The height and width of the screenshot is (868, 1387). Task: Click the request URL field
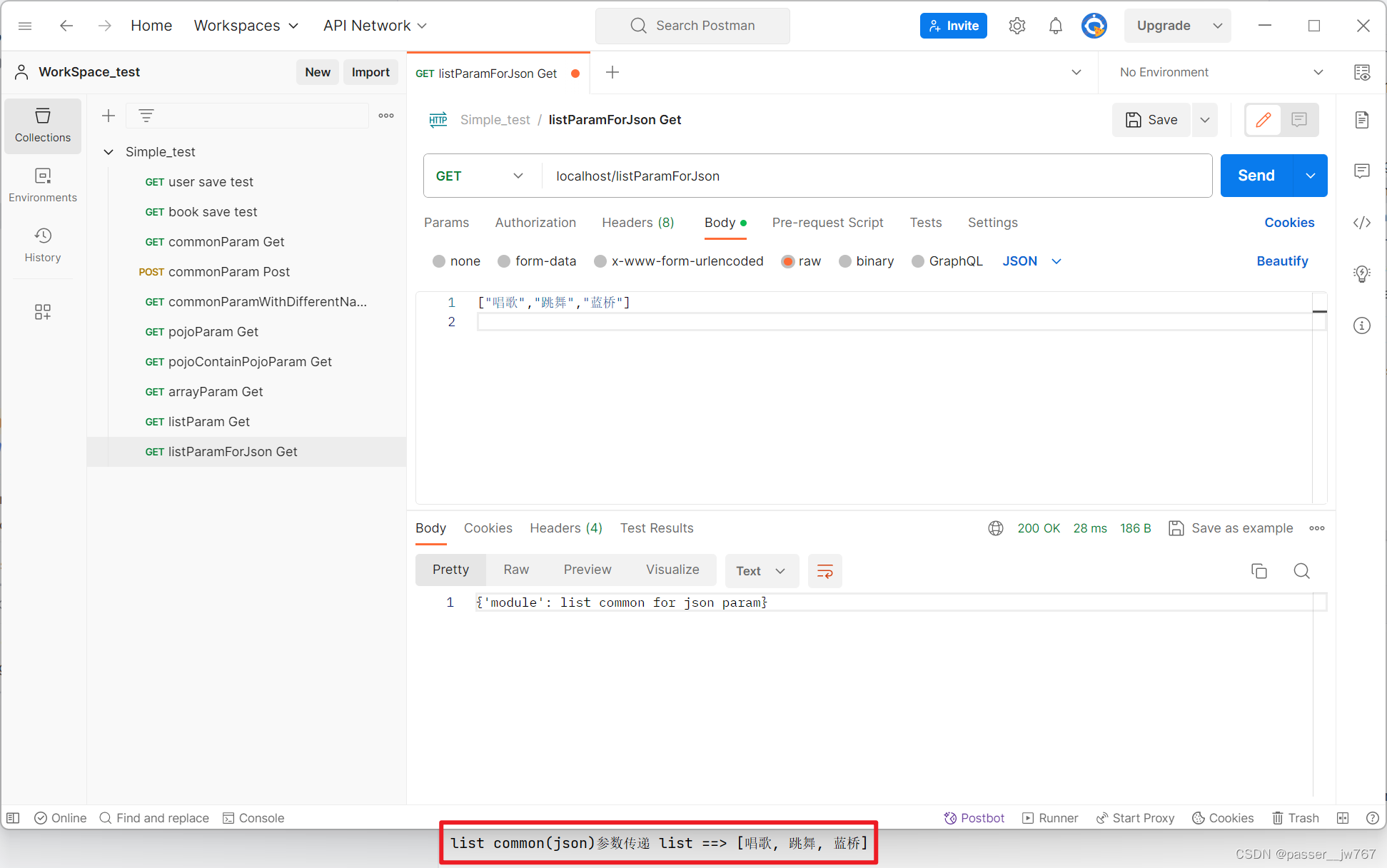click(876, 176)
